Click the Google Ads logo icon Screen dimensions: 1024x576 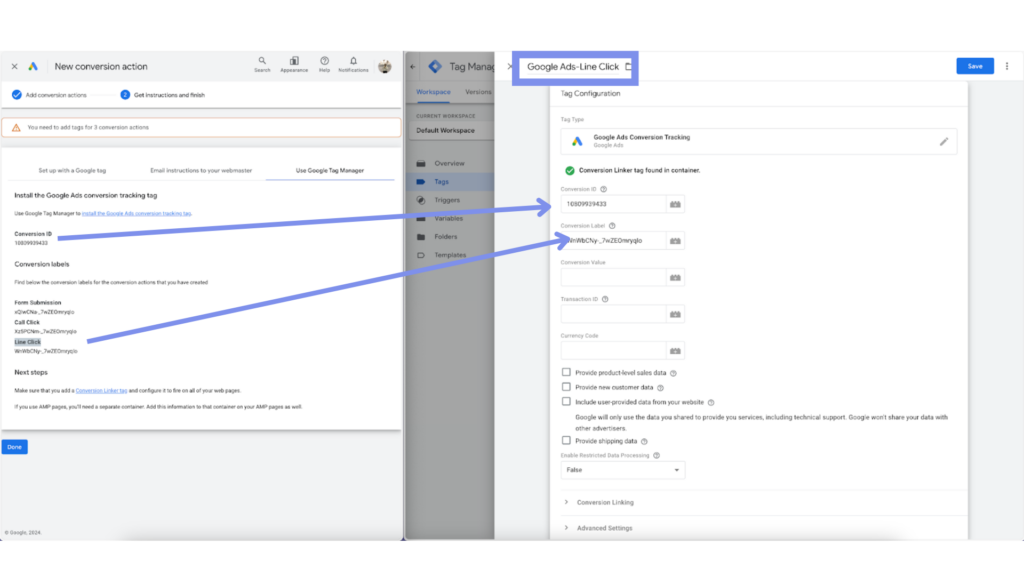[33, 67]
